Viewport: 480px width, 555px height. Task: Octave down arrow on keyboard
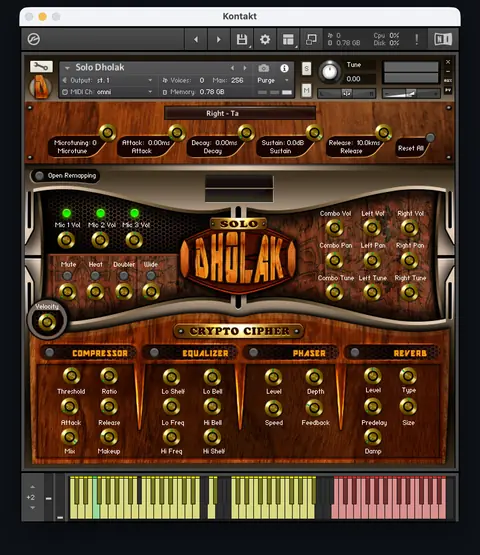33,508
